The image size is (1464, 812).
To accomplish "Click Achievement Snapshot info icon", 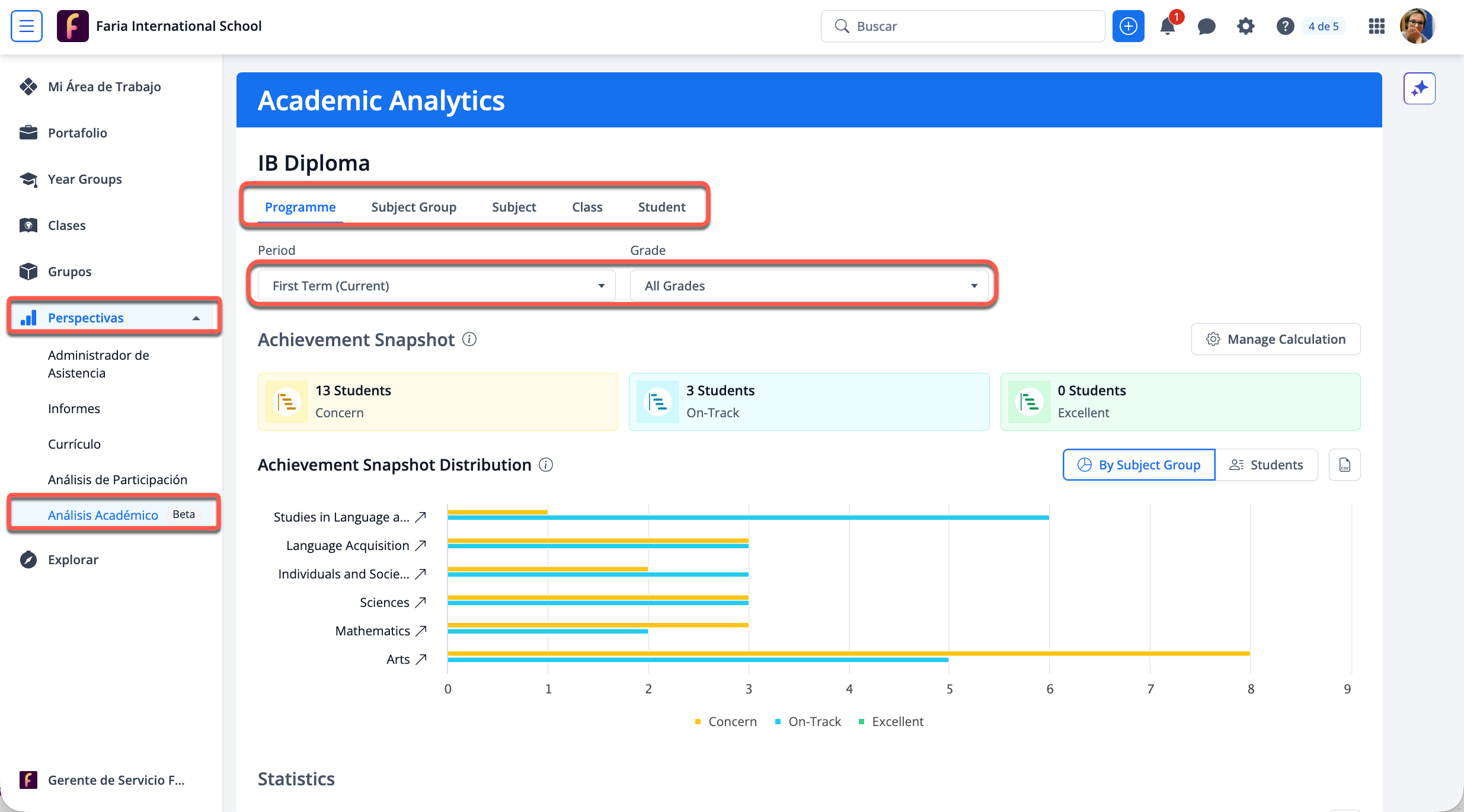I will point(469,339).
